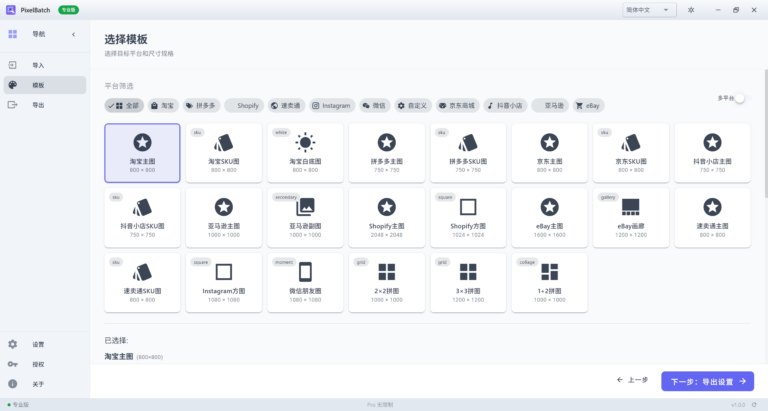Click the 专业版 badge in title bar
The image size is (768, 411).
point(68,10)
